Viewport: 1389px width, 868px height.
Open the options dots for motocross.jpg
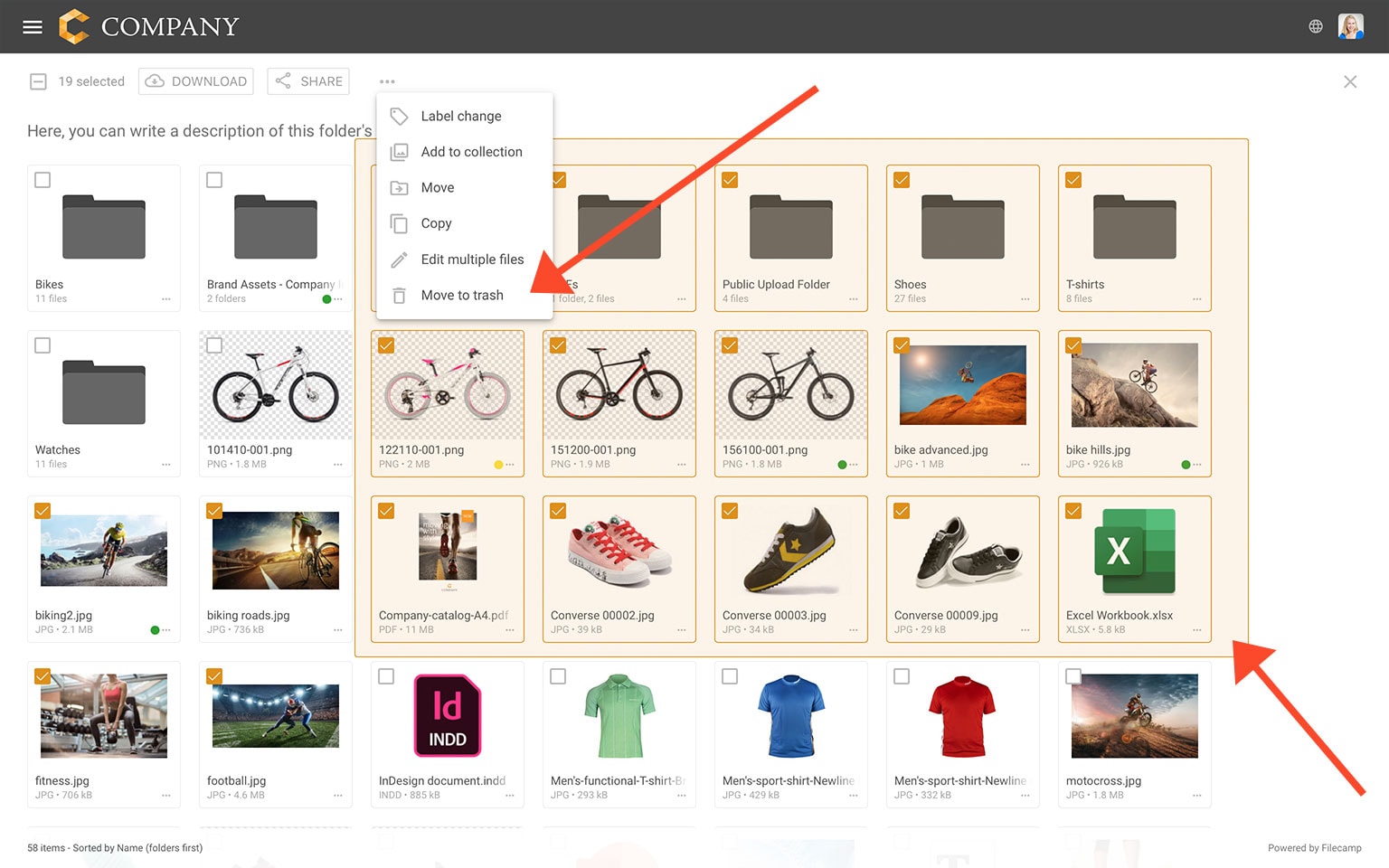pyautogui.click(x=1197, y=796)
